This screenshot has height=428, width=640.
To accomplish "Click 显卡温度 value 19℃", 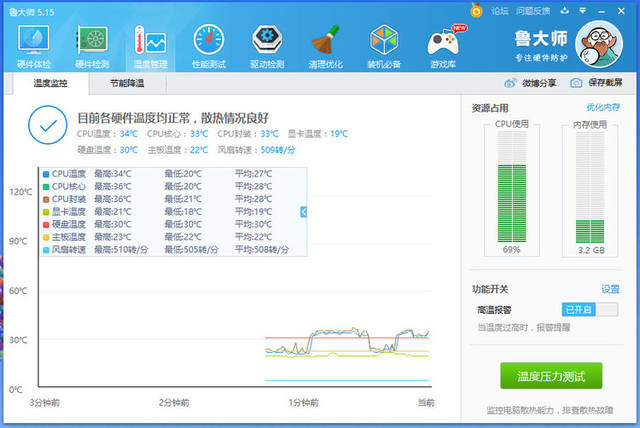I will [339, 134].
